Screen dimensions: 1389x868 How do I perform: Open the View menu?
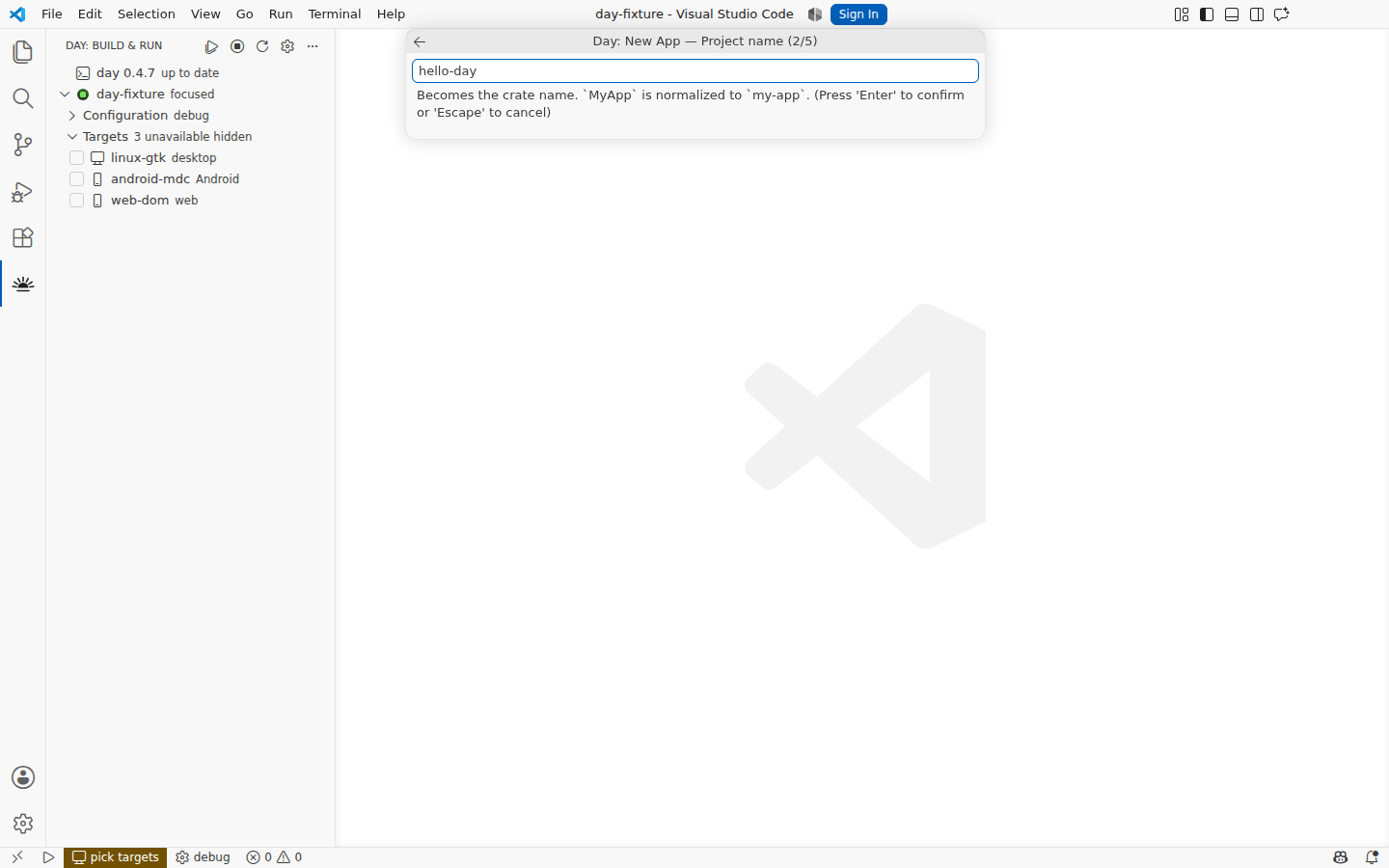tap(205, 14)
